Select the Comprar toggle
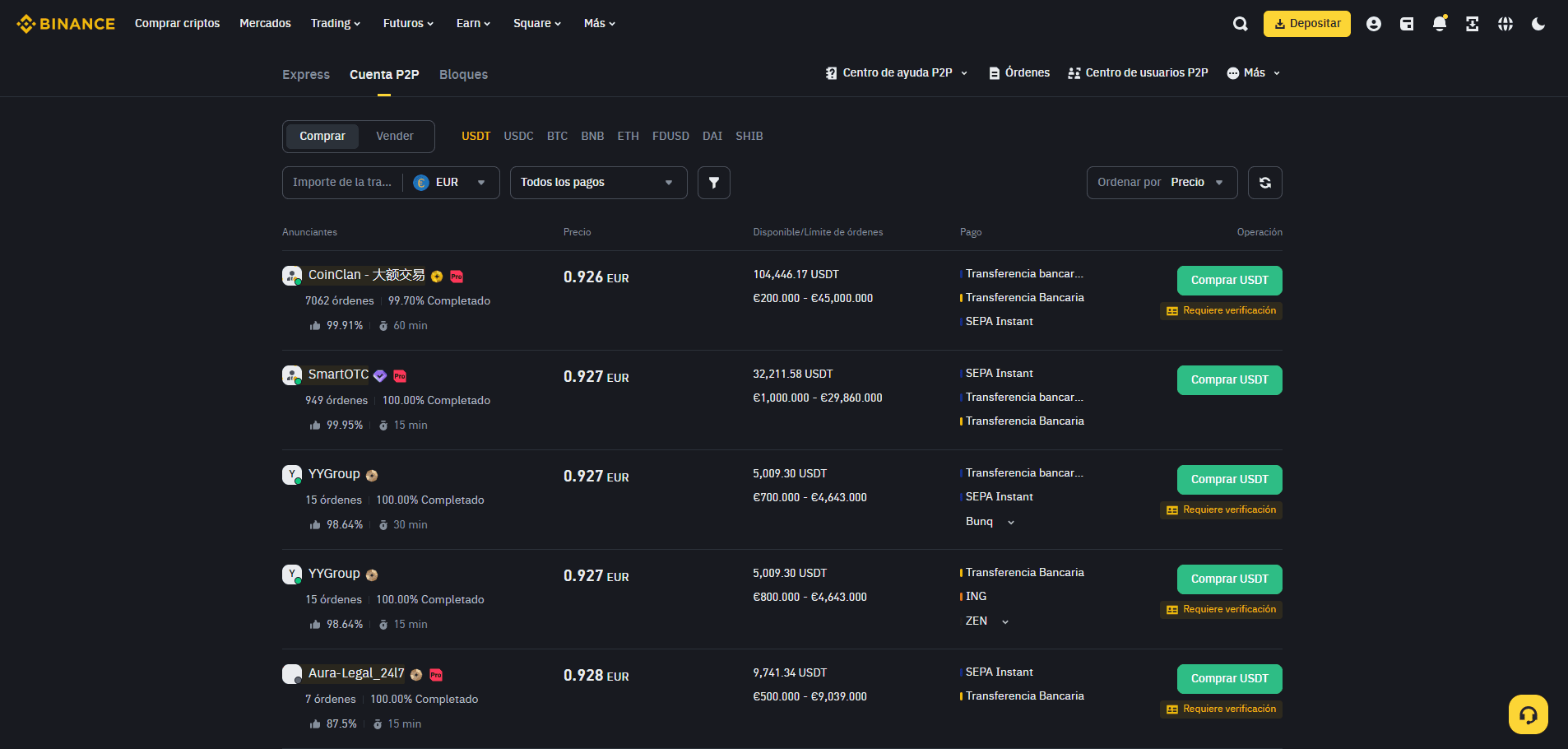The height and width of the screenshot is (749, 1568). [x=322, y=137]
